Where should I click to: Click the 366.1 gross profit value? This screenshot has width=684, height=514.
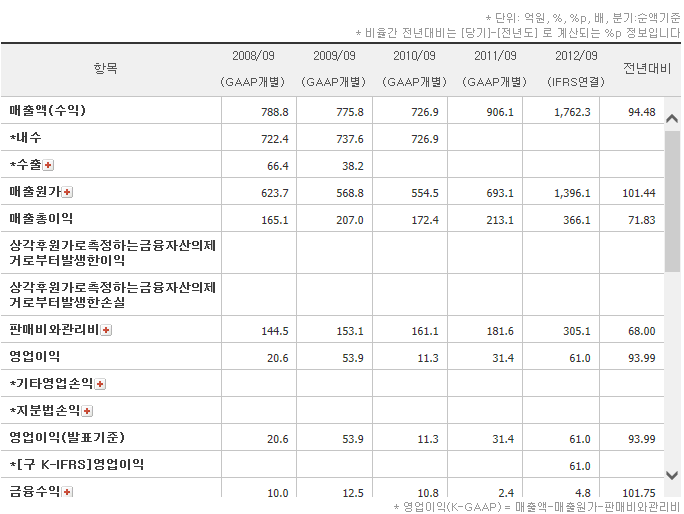click(x=577, y=220)
